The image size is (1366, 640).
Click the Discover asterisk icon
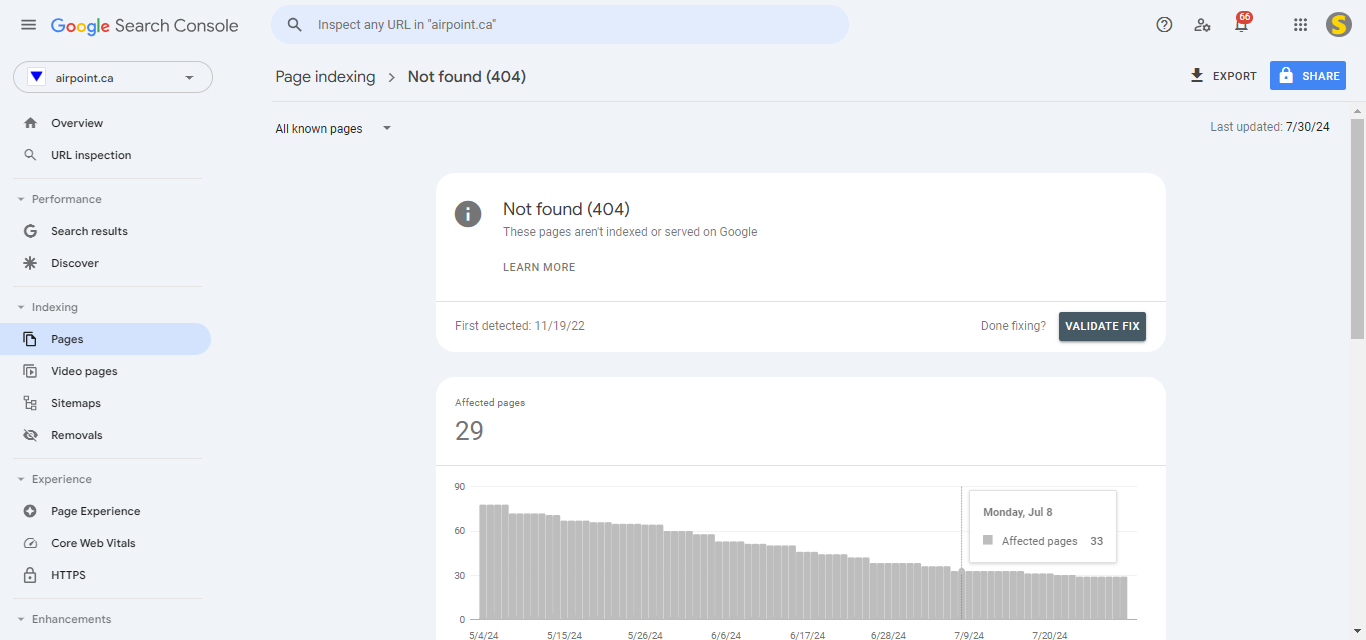(x=30, y=263)
